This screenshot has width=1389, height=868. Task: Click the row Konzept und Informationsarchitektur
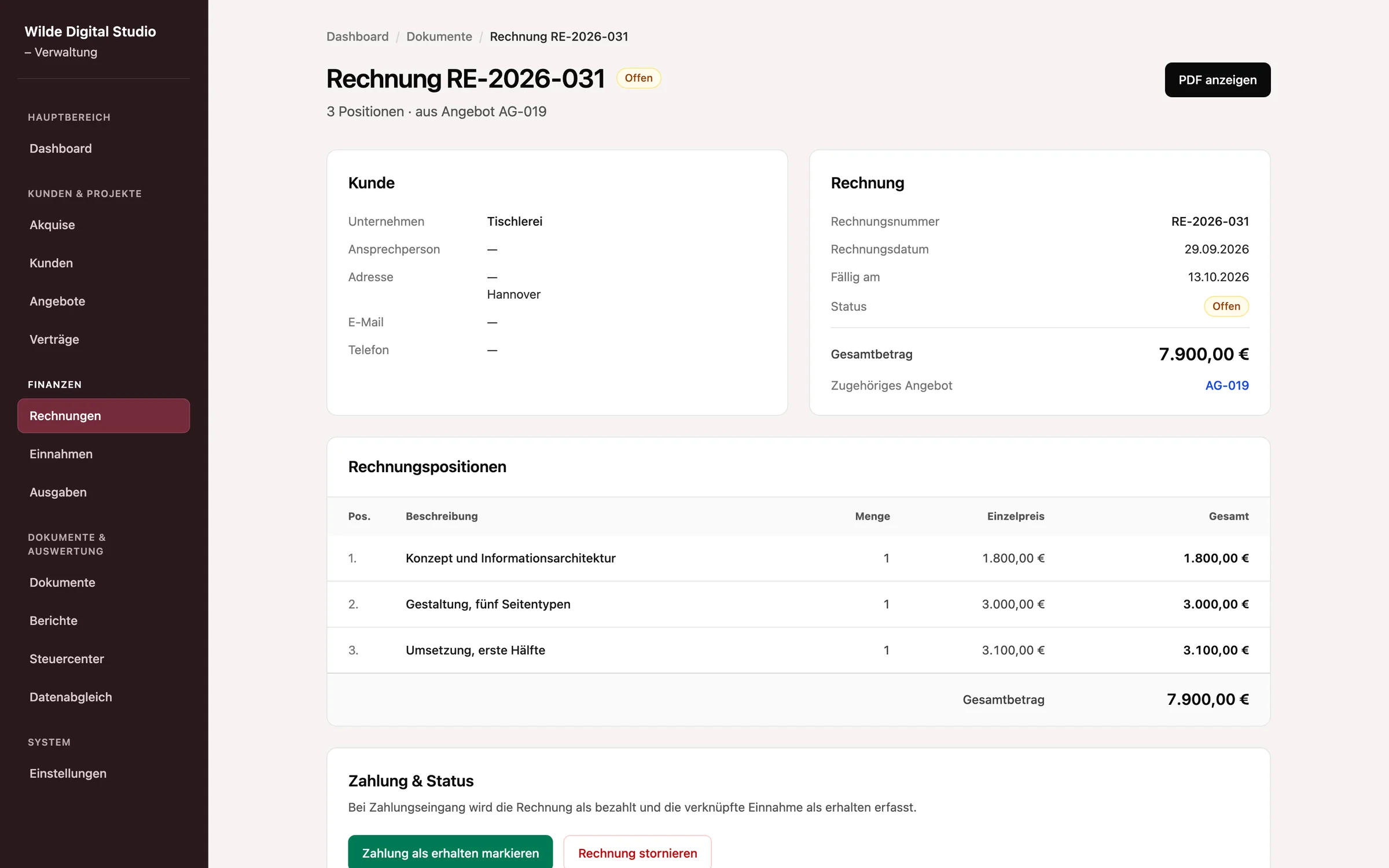tap(798, 558)
